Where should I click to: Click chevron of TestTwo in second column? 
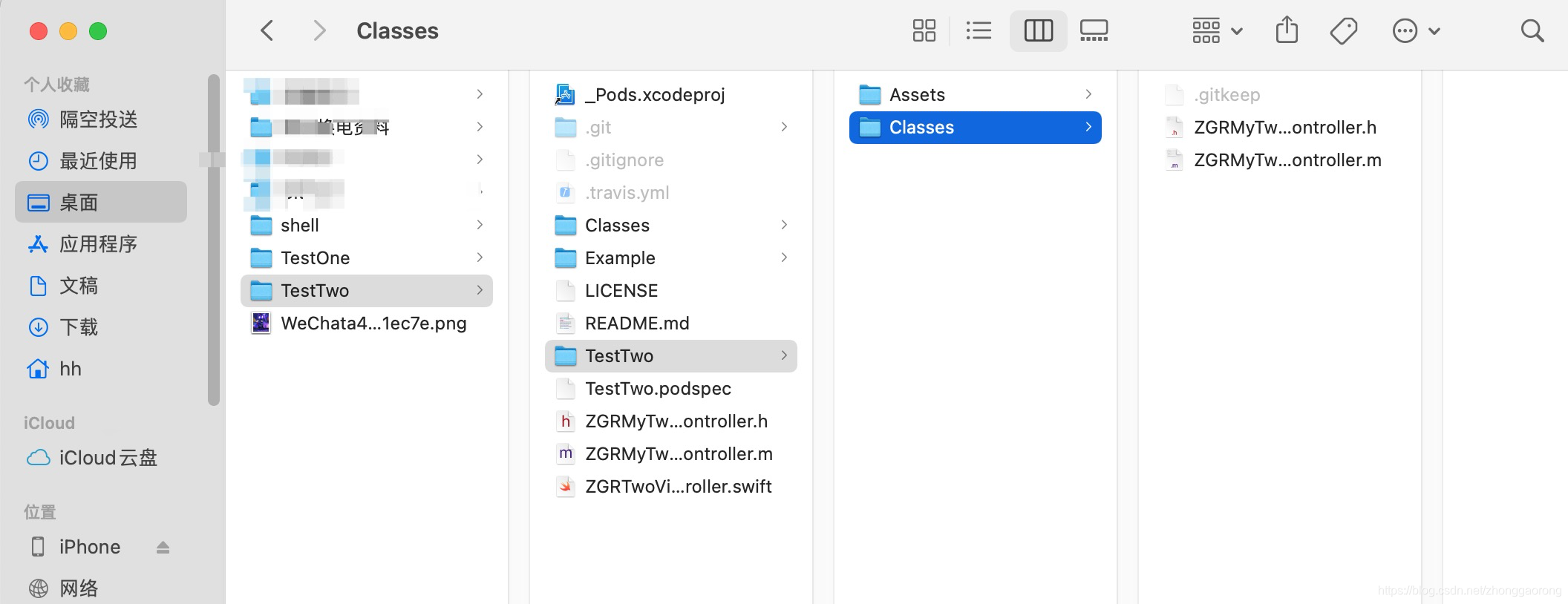(785, 355)
